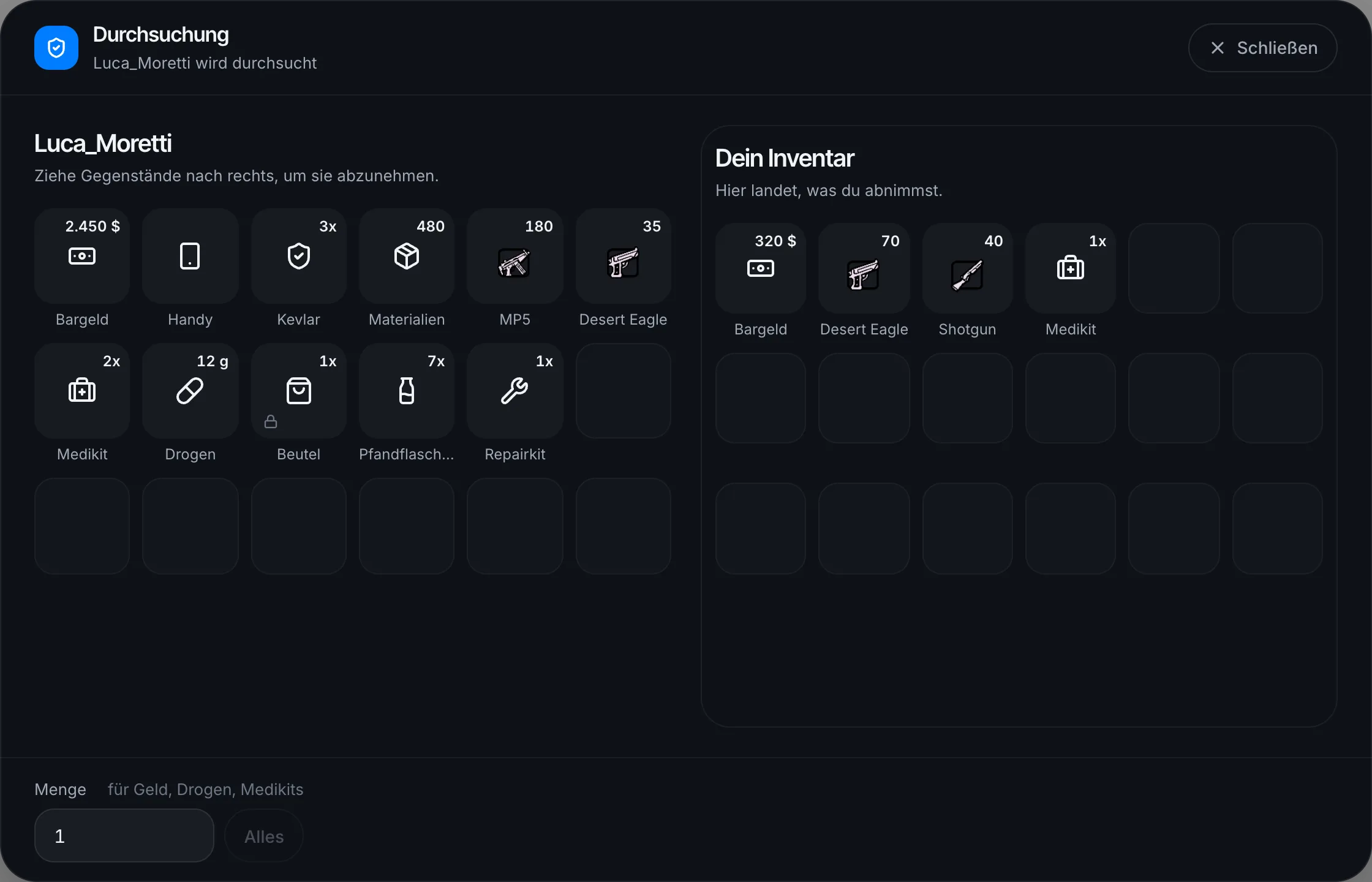Select Luca_Moretti's Bargeld 2.450 $ item
This screenshot has height=882, width=1372.
pyautogui.click(x=82, y=256)
